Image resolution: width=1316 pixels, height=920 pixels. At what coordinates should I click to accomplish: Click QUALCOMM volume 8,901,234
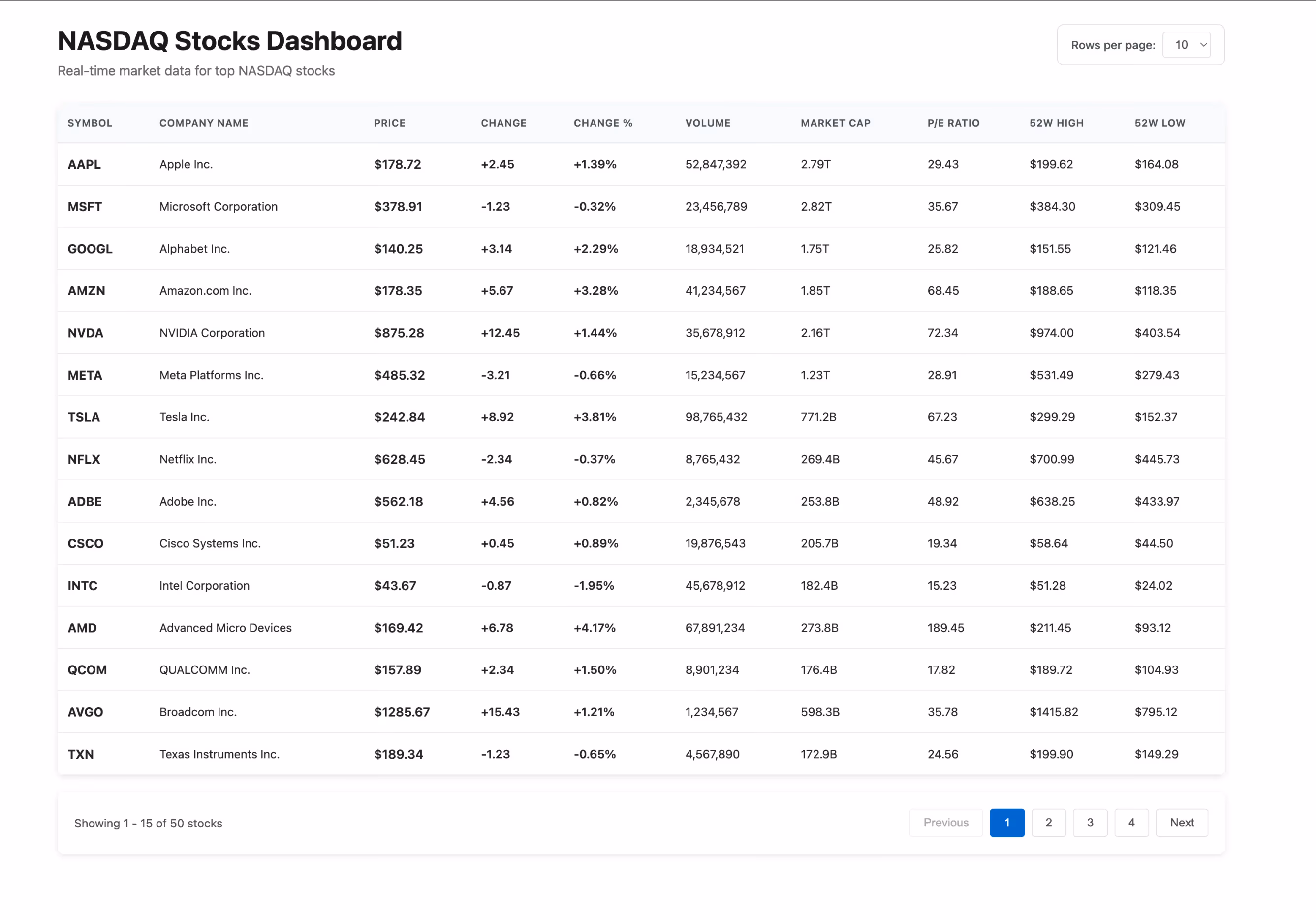(x=713, y=670)
